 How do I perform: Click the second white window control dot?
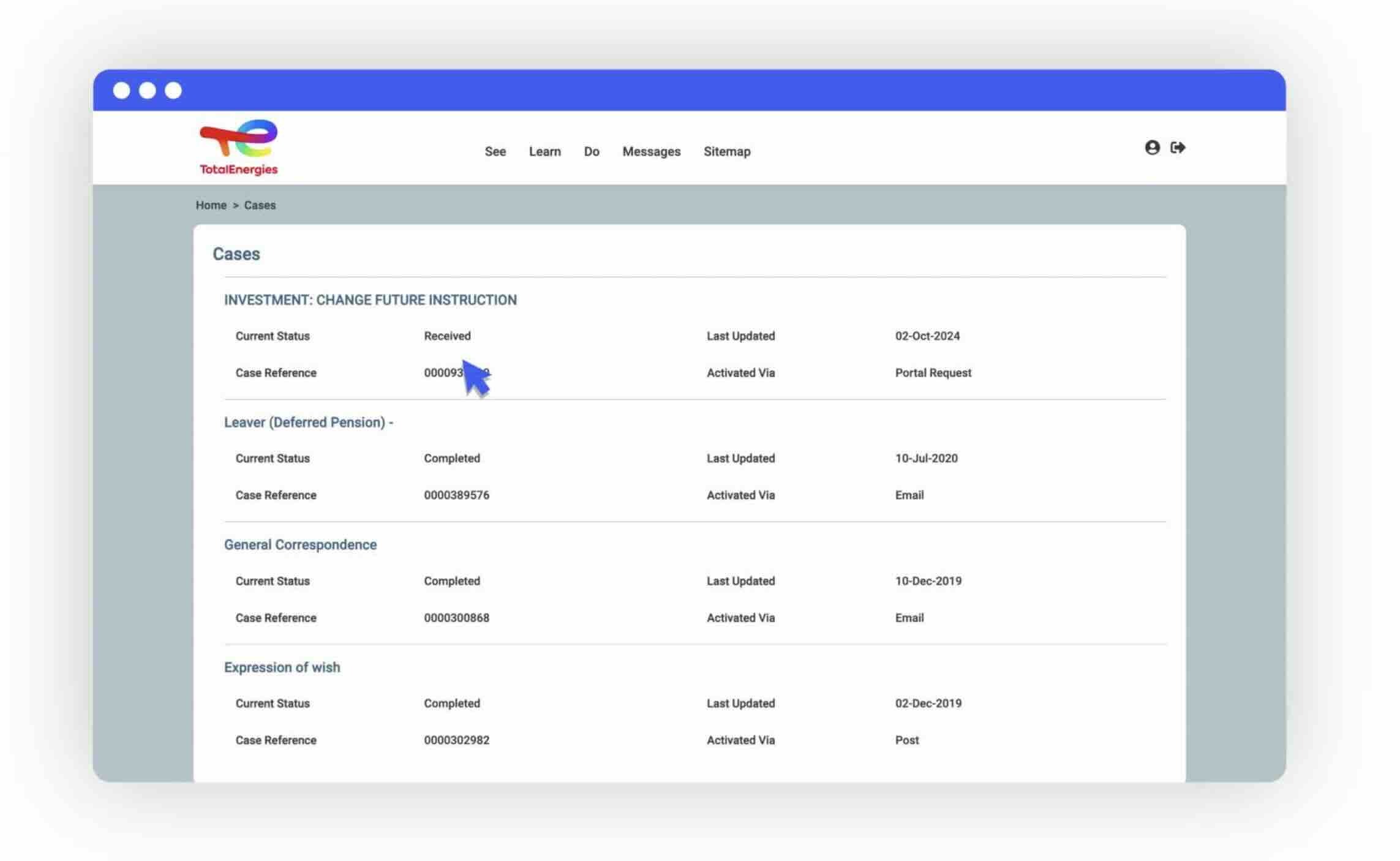147,91
